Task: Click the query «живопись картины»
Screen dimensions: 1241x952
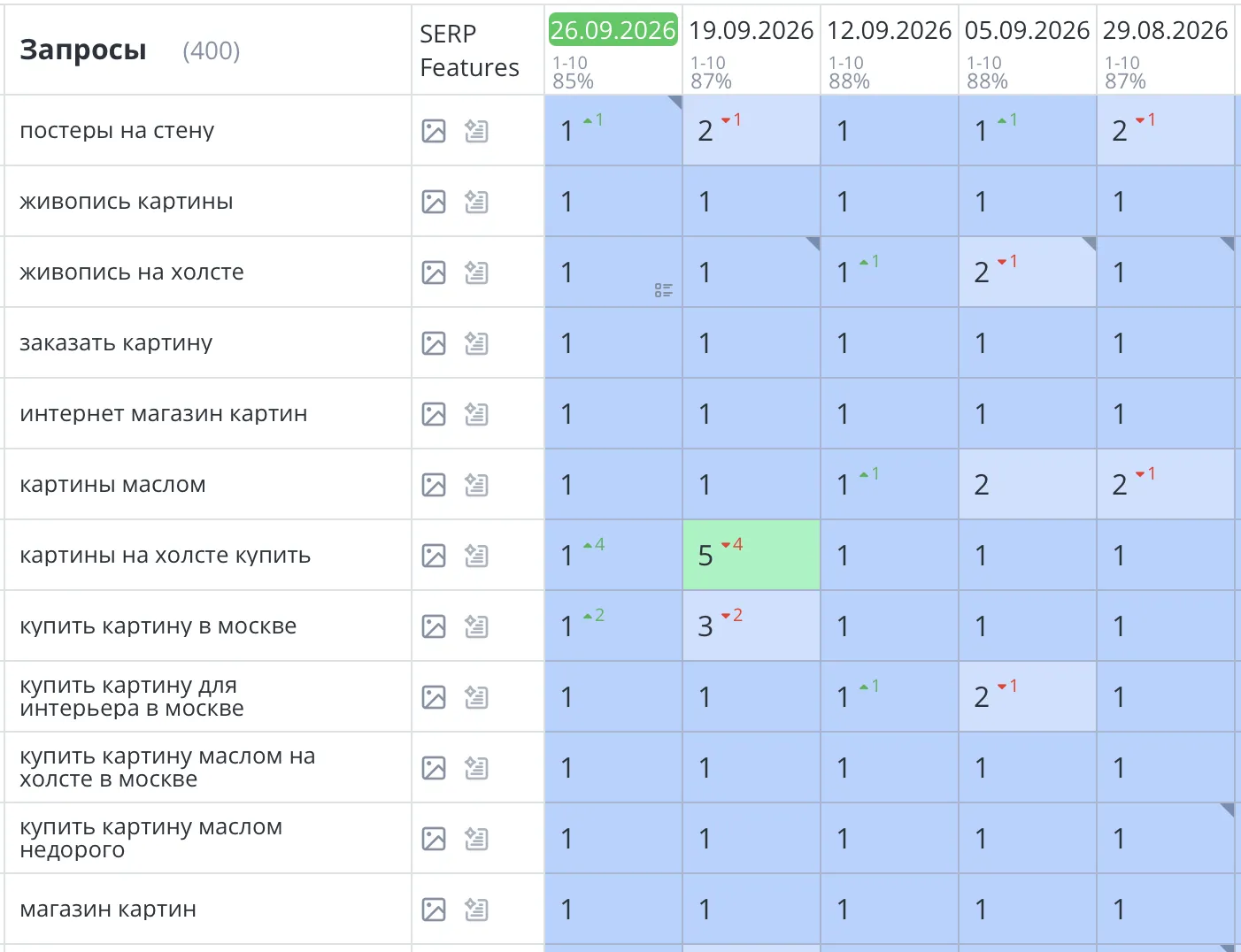Action: (x=127, y=202)
